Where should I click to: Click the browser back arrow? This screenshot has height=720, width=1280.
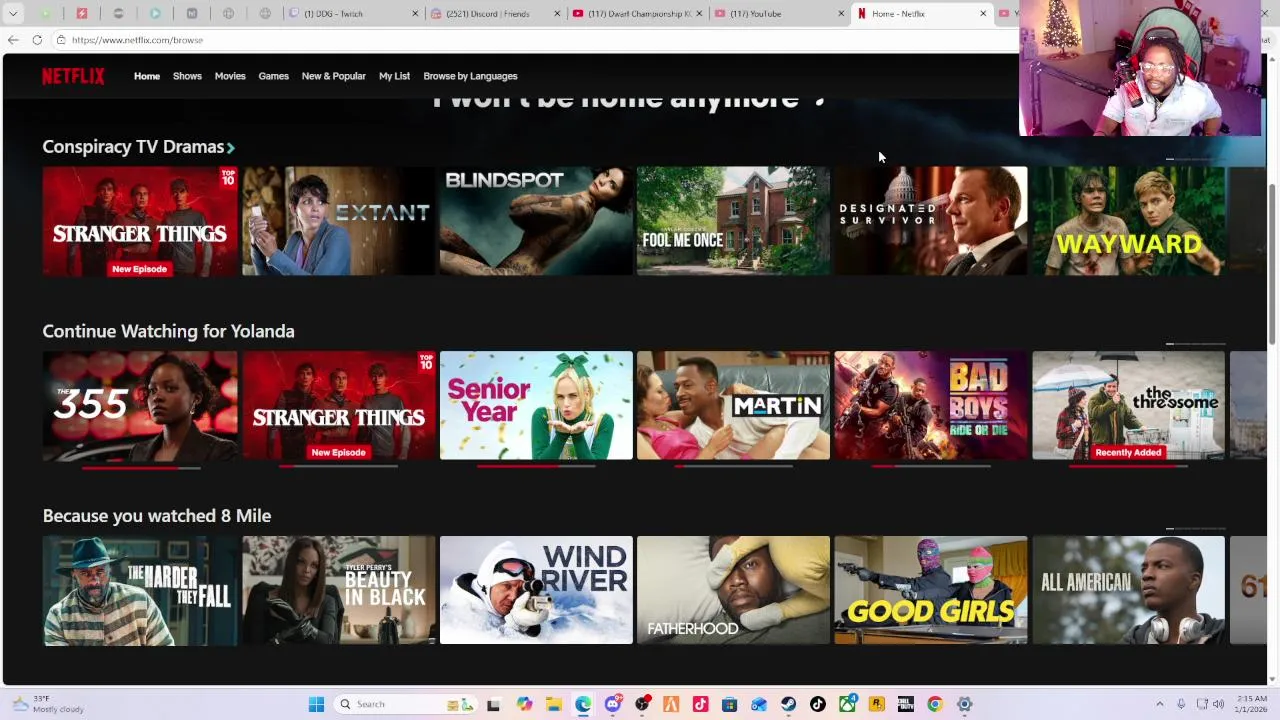coord(13,40)
